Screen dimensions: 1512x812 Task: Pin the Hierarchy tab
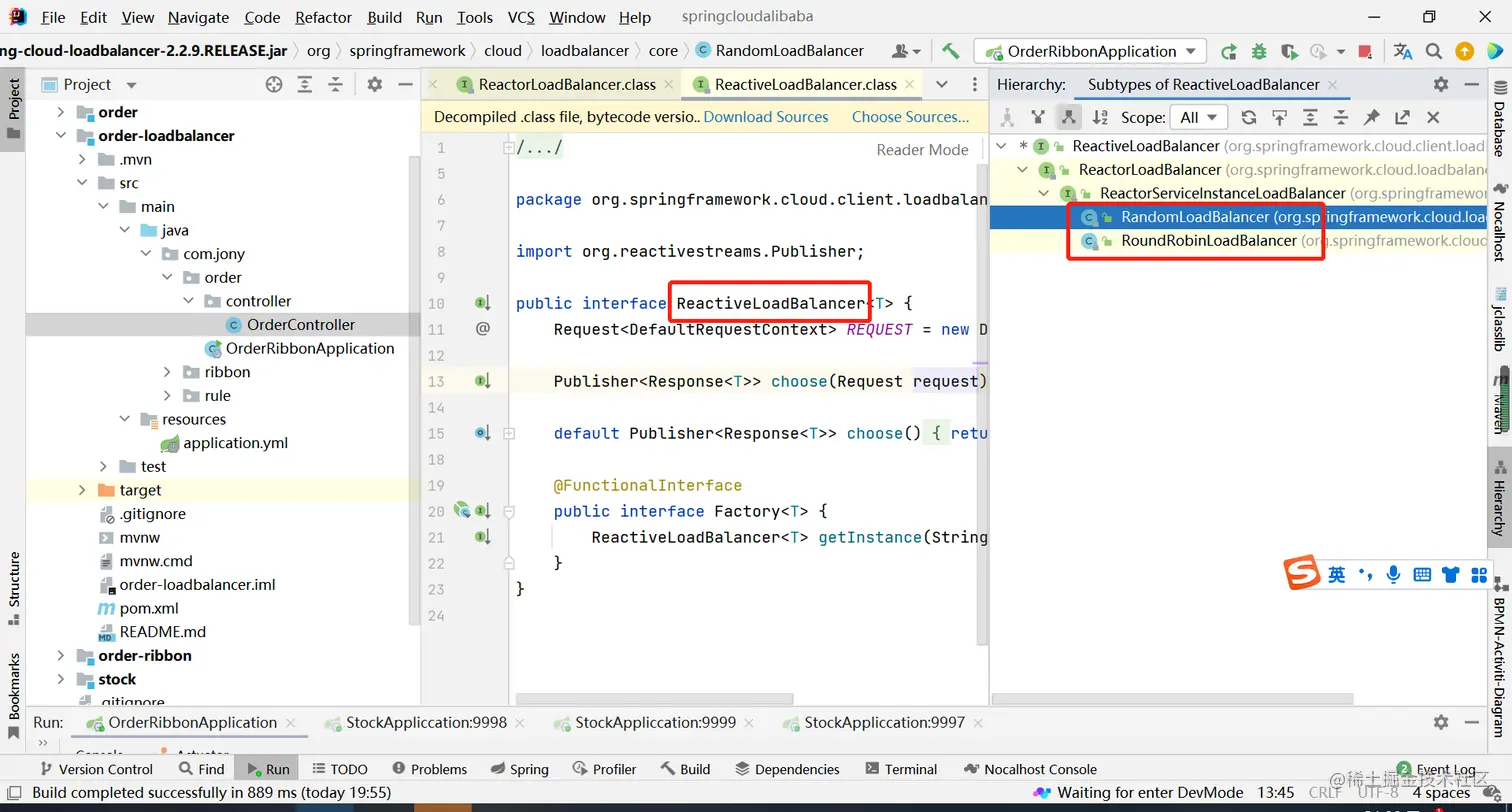(x=1371, y=117)
